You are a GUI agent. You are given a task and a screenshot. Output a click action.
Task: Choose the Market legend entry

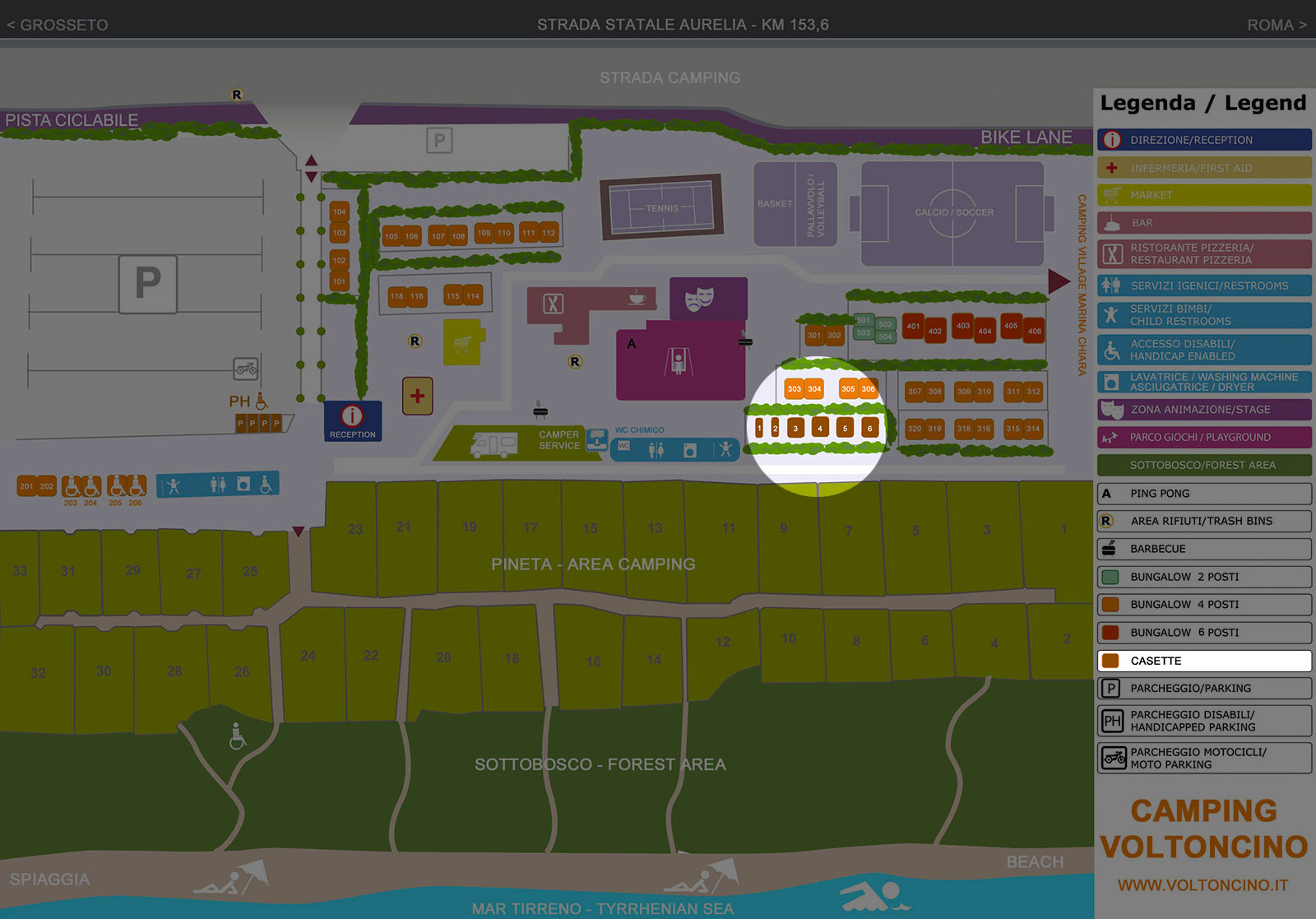(1204, 195)
